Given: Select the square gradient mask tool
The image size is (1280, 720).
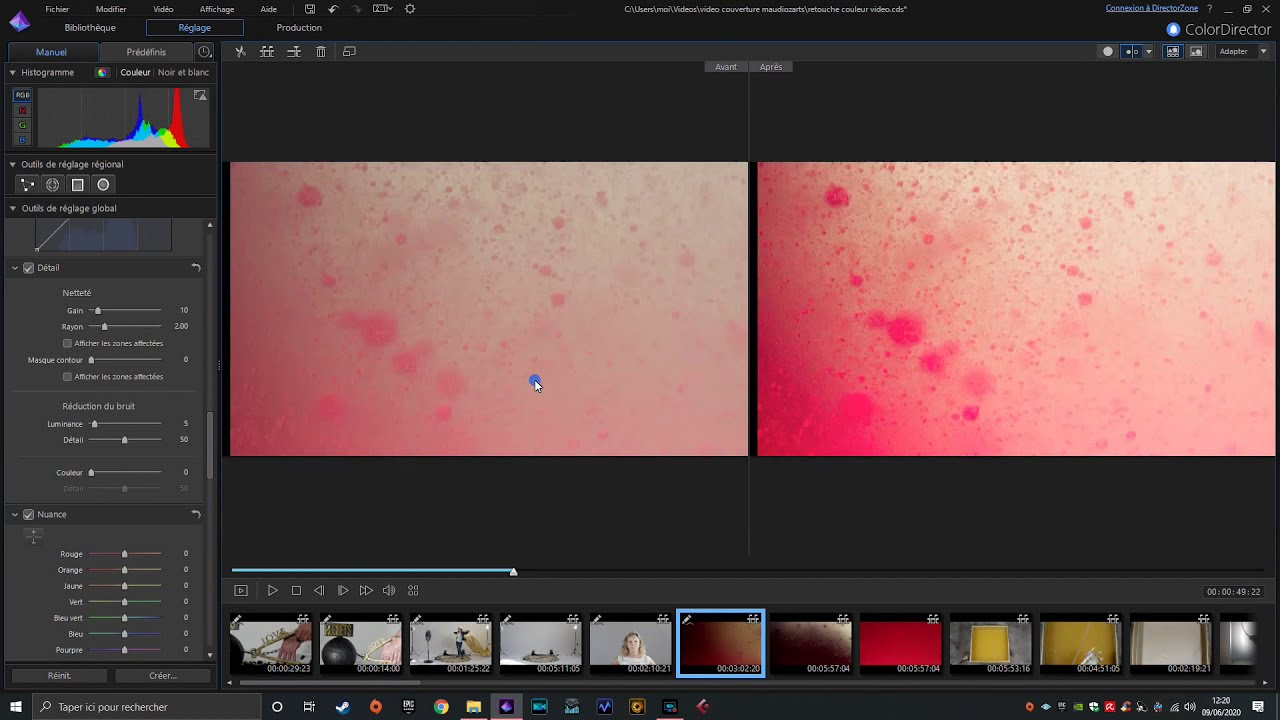Looking at the screenshot, I should pyautogui.click(x=77, y=185).
